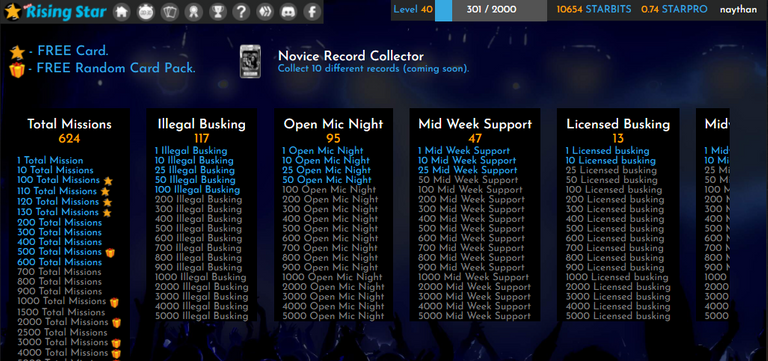Open the naythan user profile
This screenshot has width=768, height=361.
tap(738, 10)
